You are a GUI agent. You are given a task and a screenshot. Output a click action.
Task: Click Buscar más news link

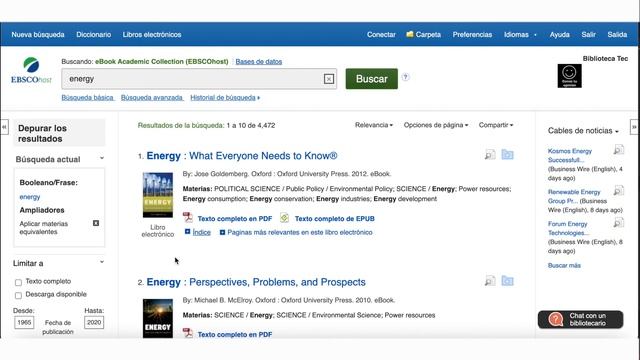[564, 265]
